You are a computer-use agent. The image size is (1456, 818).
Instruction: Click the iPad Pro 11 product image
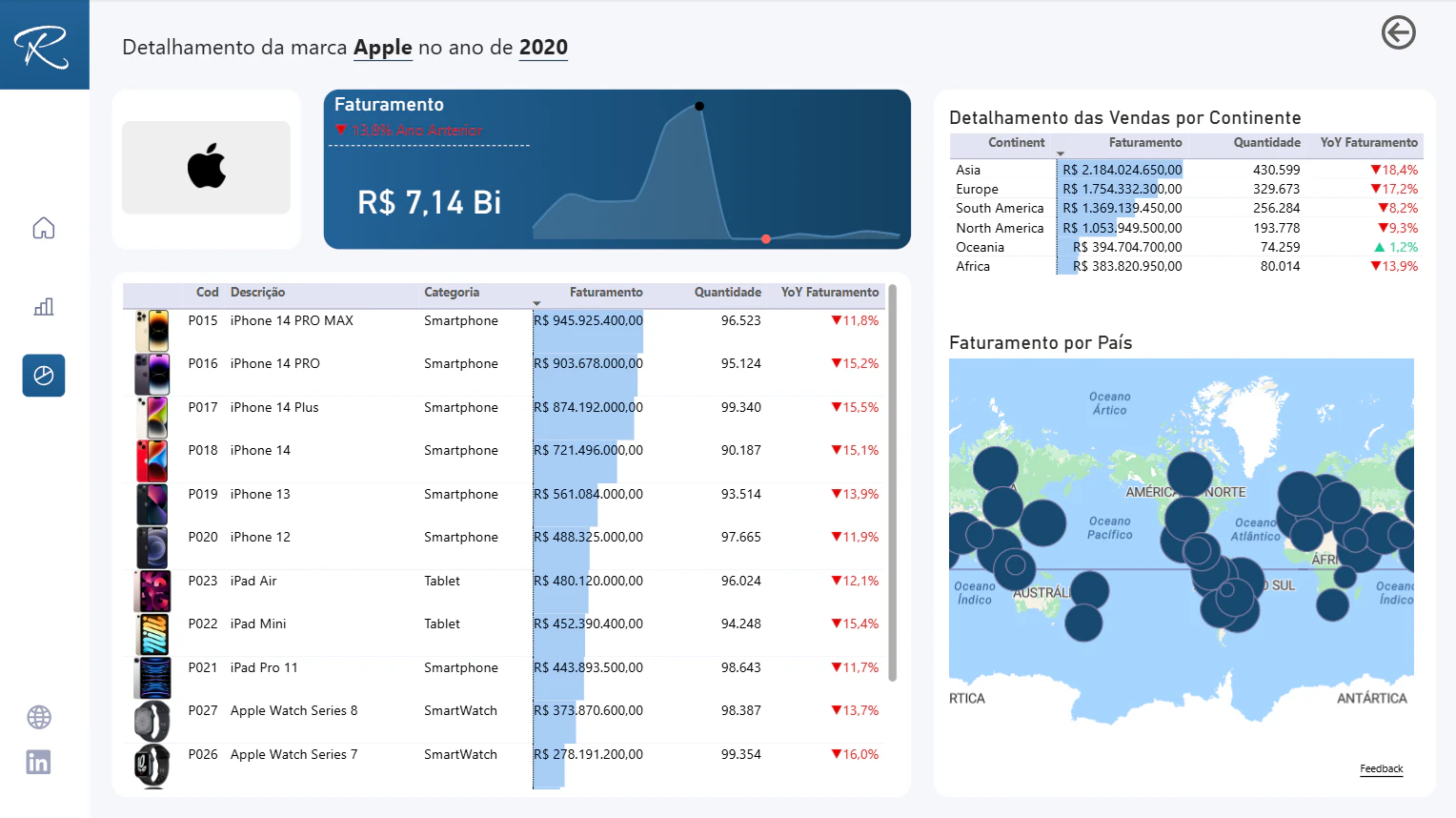pos(152,678)
